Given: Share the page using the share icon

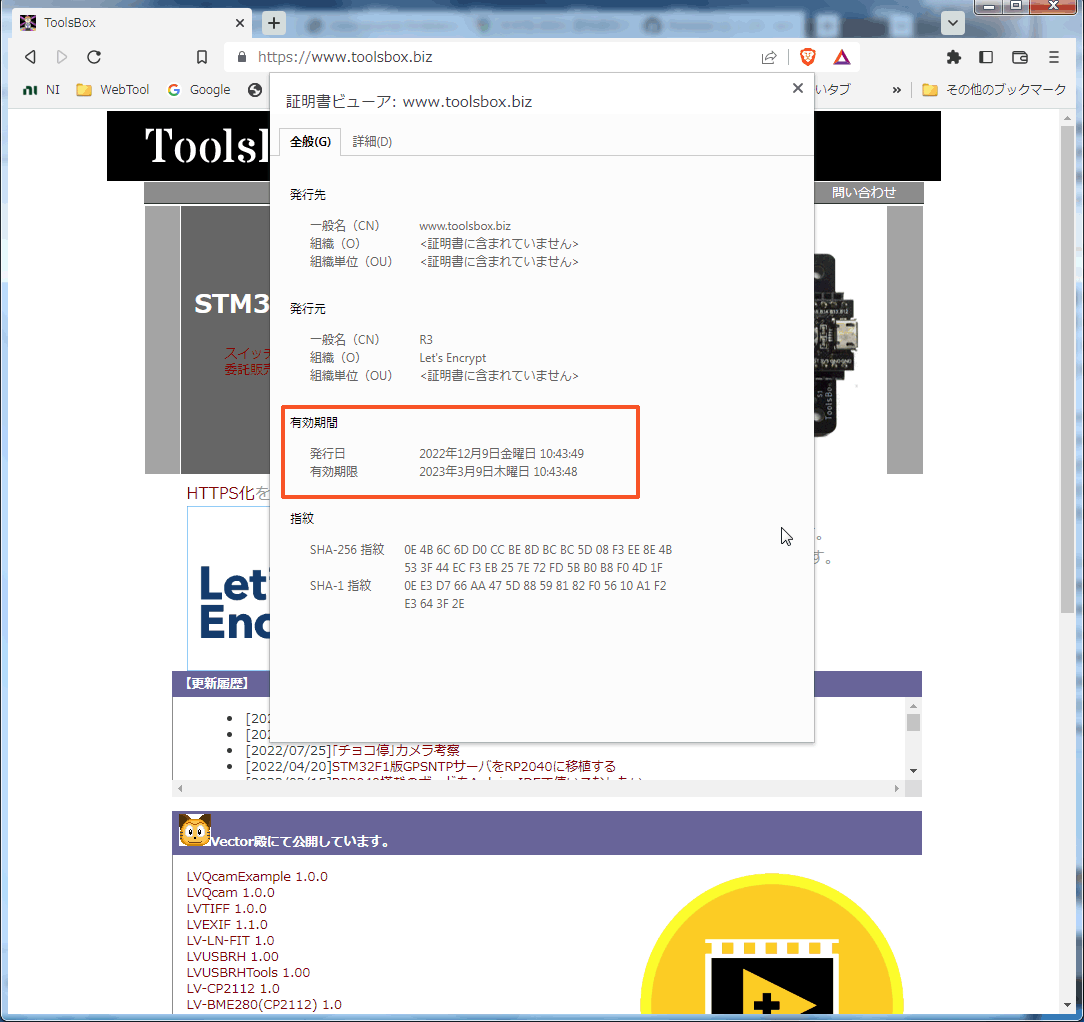Looking at the screenshot, I should pos(769,57).
